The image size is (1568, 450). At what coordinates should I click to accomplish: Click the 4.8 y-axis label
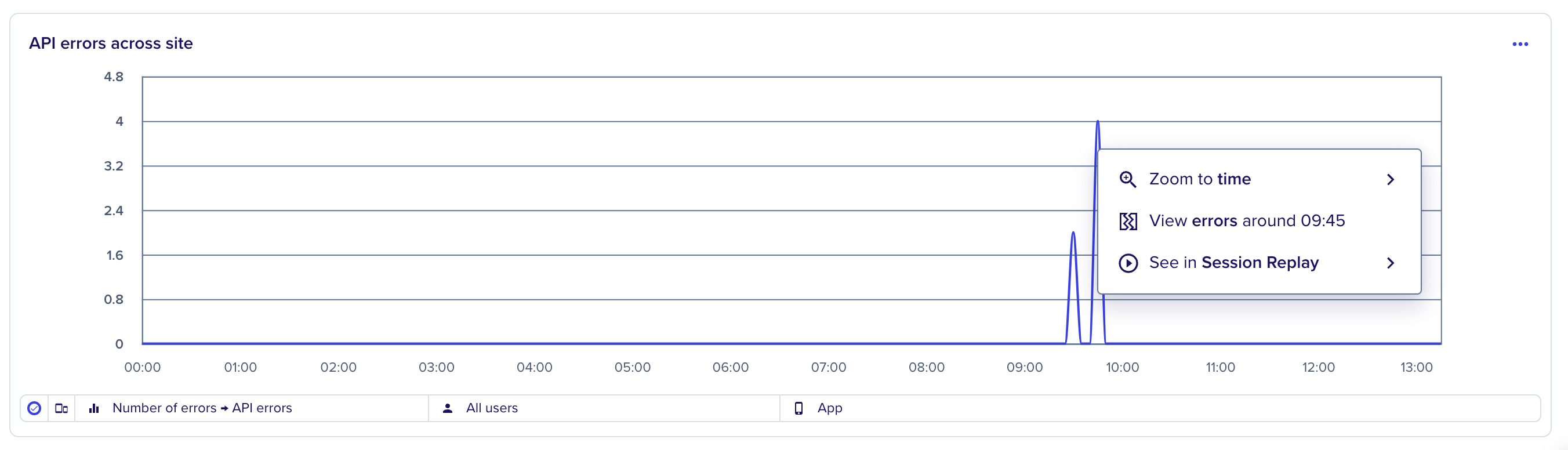pyautogui.click(x=114, y=77)
